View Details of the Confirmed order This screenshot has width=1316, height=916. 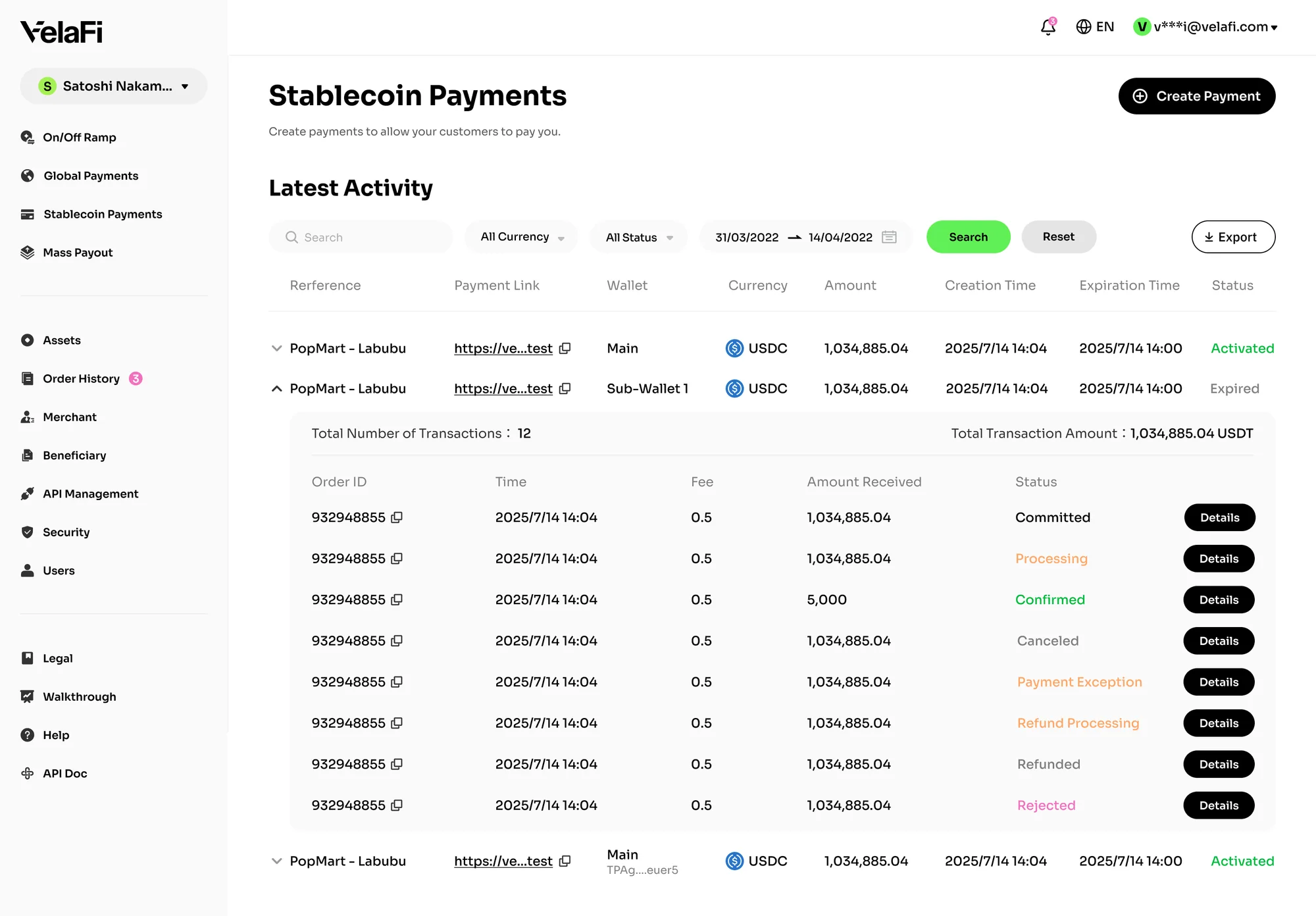click(1219, 600)
